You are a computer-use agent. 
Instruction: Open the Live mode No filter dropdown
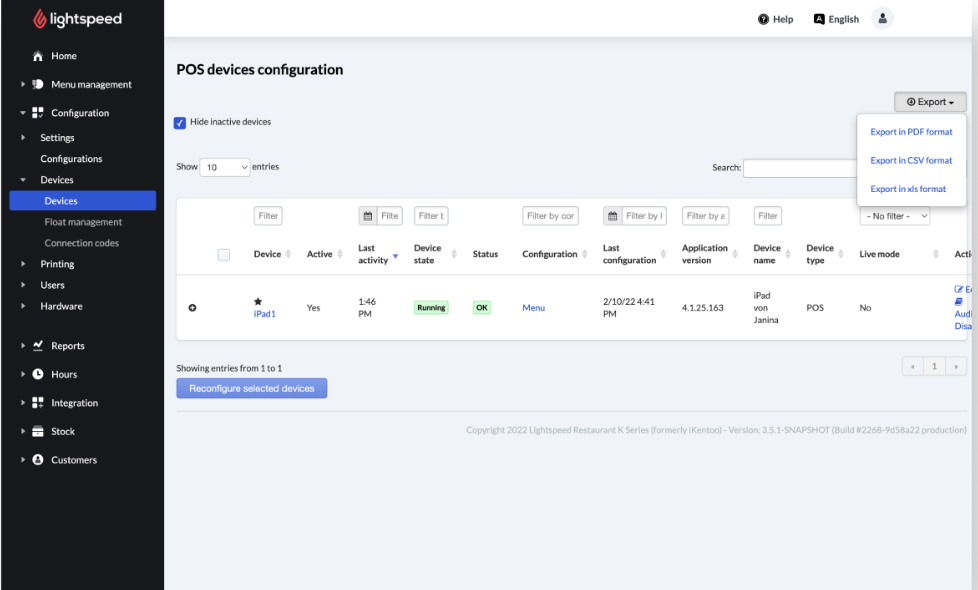[x=894, y=216]
